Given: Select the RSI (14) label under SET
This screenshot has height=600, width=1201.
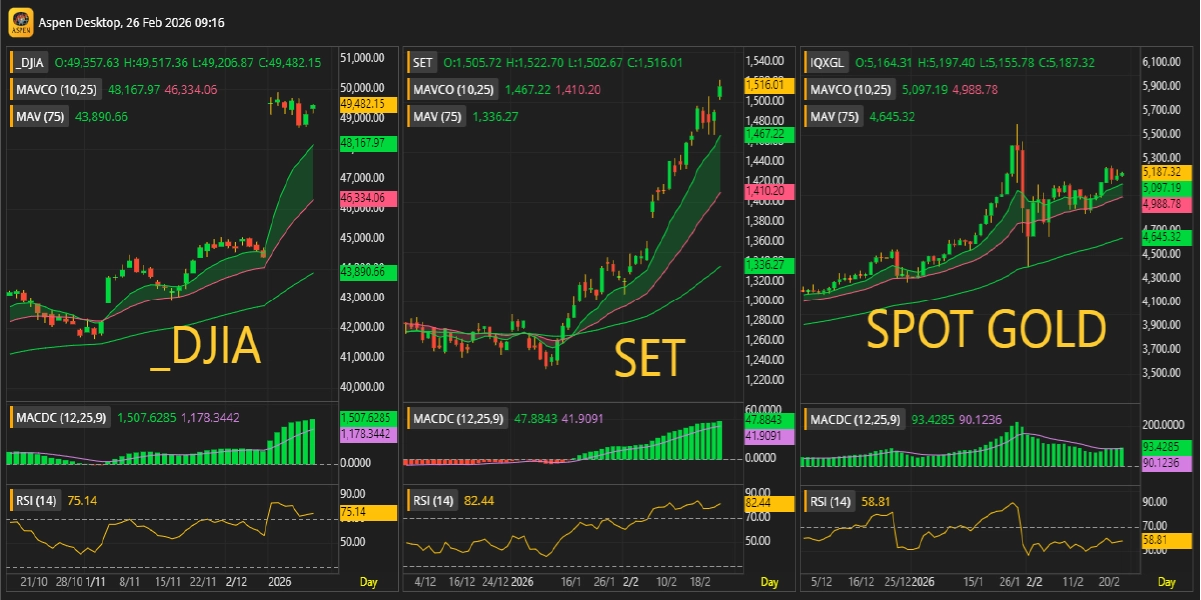Looking at the screenshot, I should (433, 500).
